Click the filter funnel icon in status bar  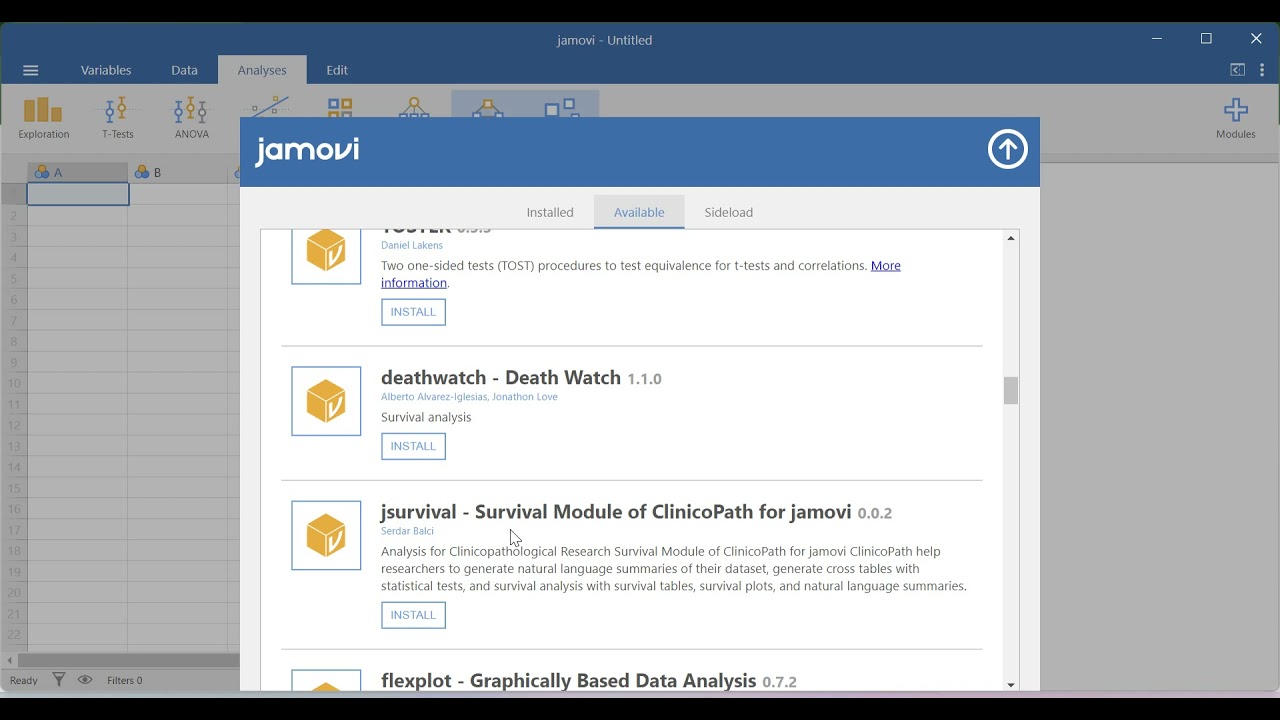point(59,680)
